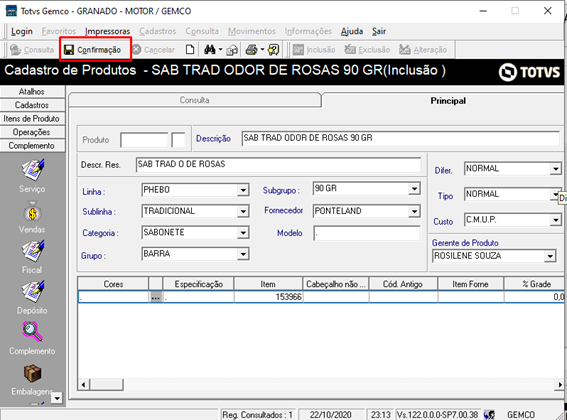Click the grid scroll right arrow
This screenshot has height=420, width=567.
[560, 385]
